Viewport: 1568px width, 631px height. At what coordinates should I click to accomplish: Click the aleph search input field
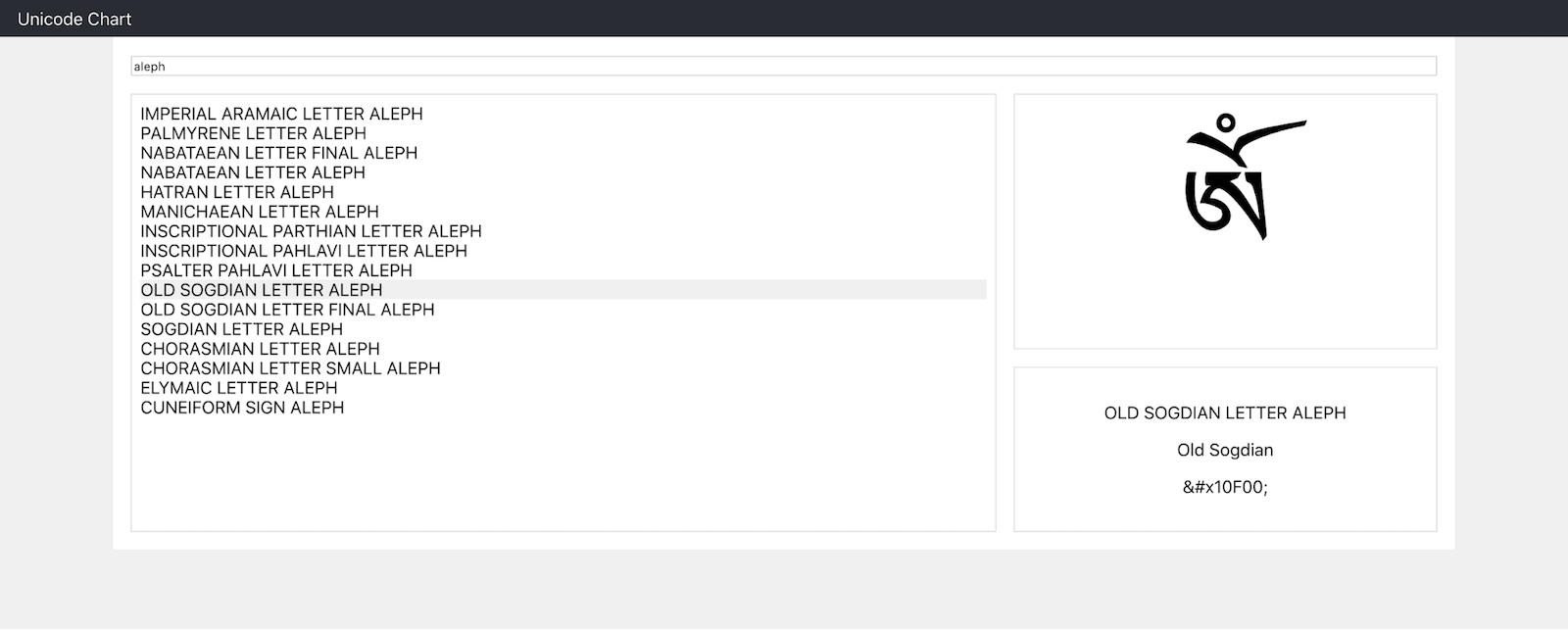pyautogui.click(x=783, y=67)
